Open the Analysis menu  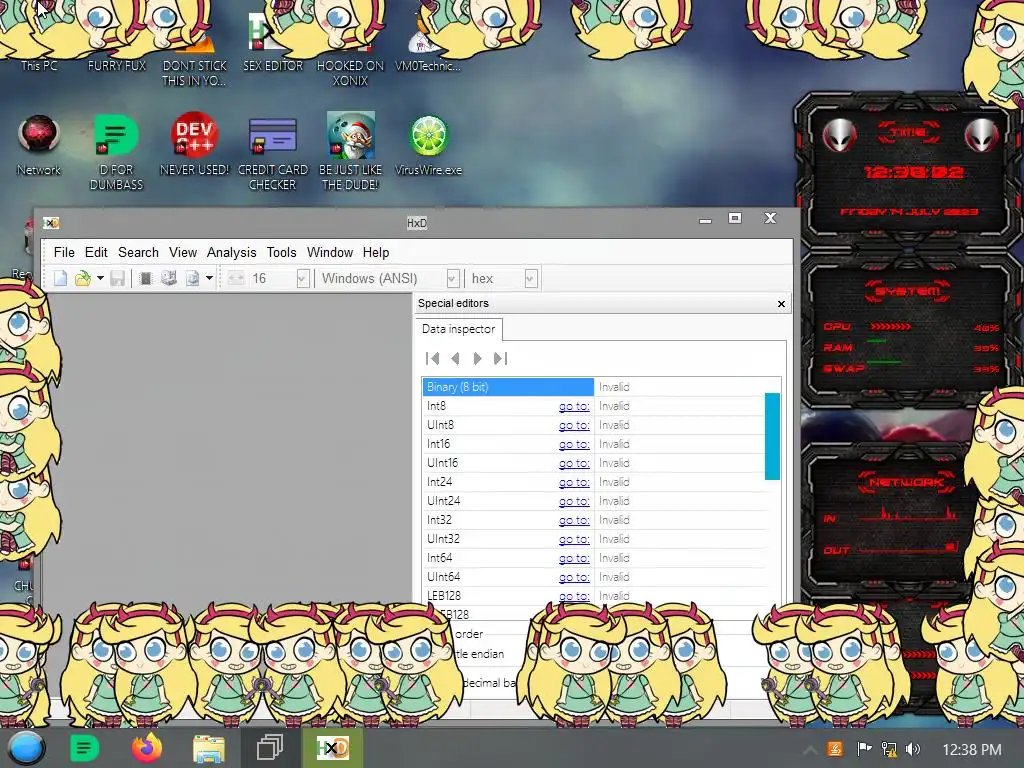(x=232, y=252)
